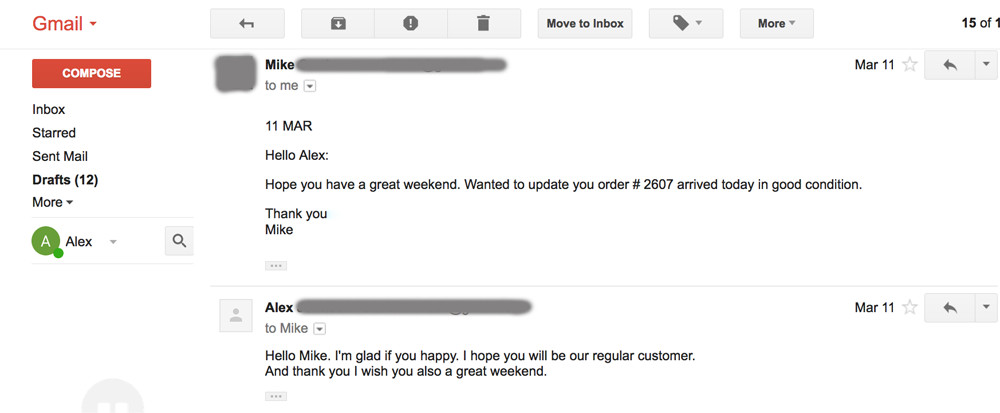Open reply options dropdown on Mike's message
This screenshot has height=413, width=1000.
987,65
